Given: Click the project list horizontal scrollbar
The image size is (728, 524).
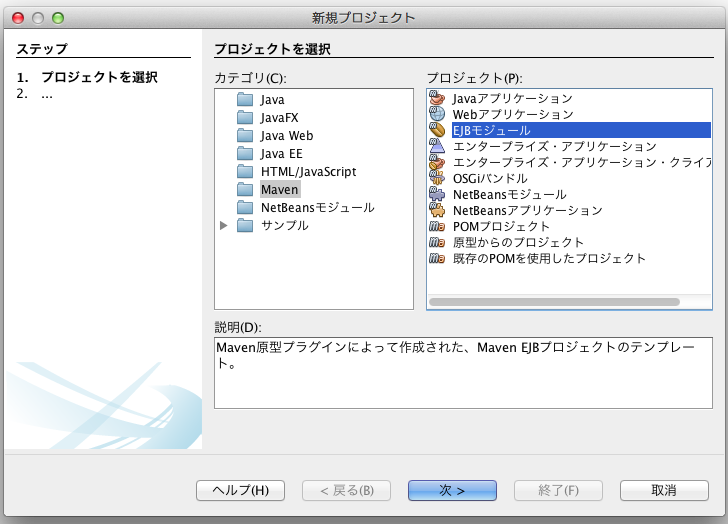Looking at the screenshot, I should 555,301.
